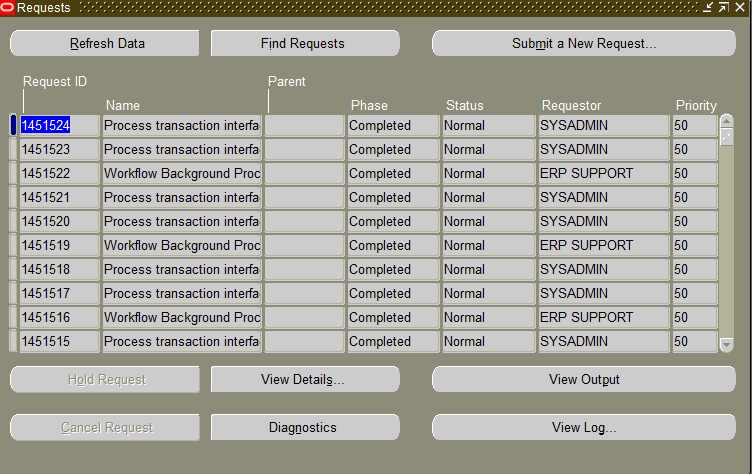Open the Find Requests dialog
This screenshot has height=474, width=752.
[304, 44]
